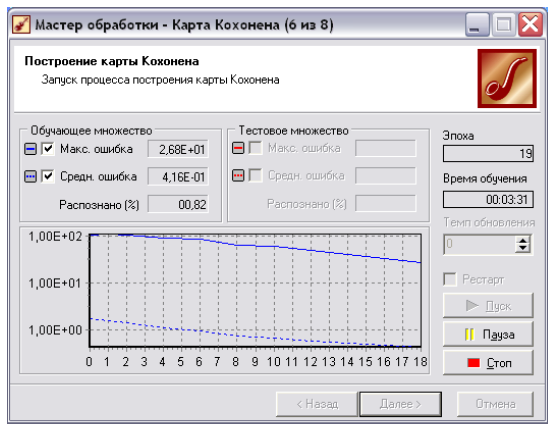Click the training Распознано value 00,82
Viewport: 557px width, 426px height.
pos(178,204)
